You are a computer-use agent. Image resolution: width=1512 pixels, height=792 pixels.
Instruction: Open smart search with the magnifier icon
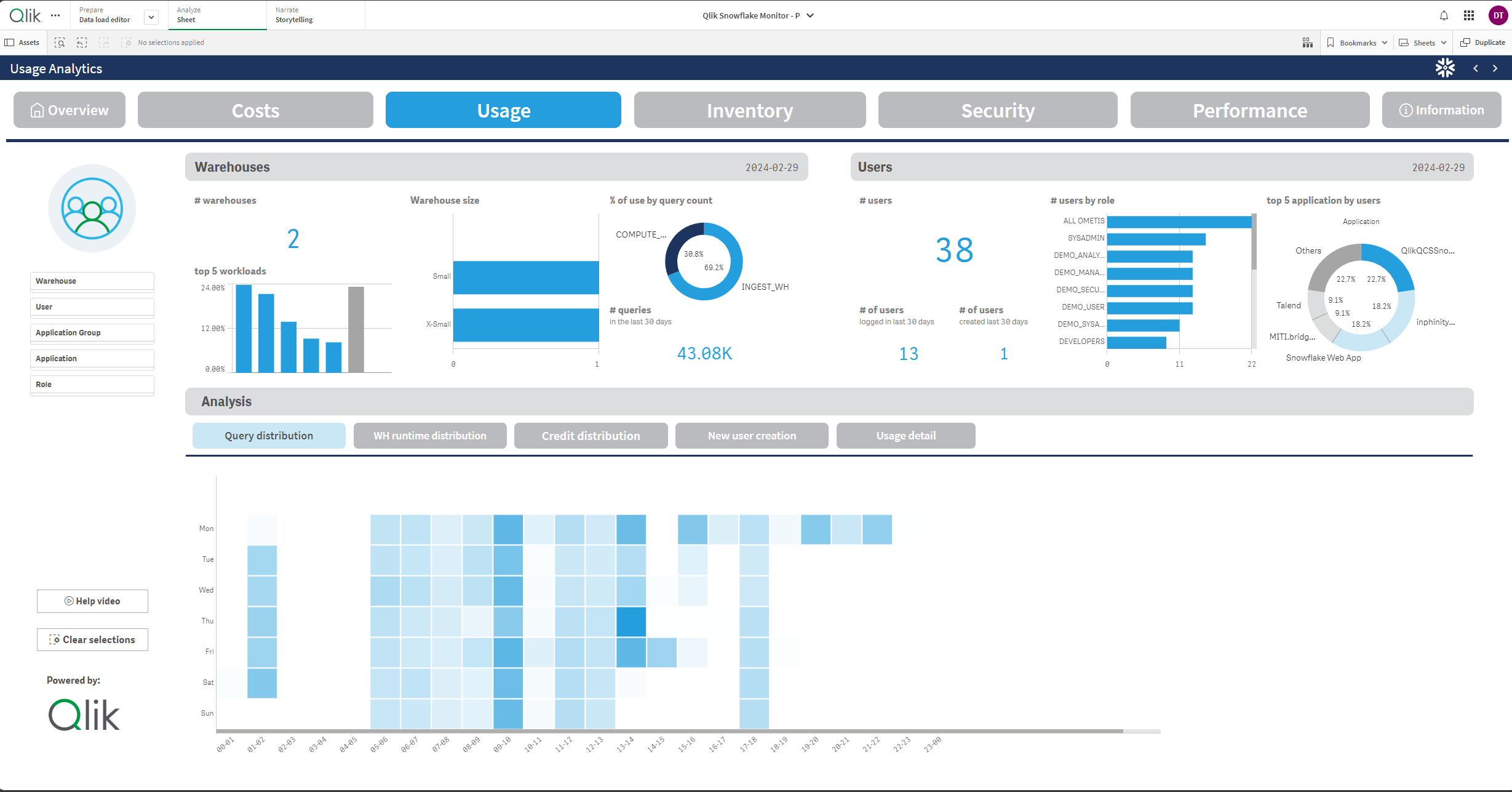click(60, 42)
